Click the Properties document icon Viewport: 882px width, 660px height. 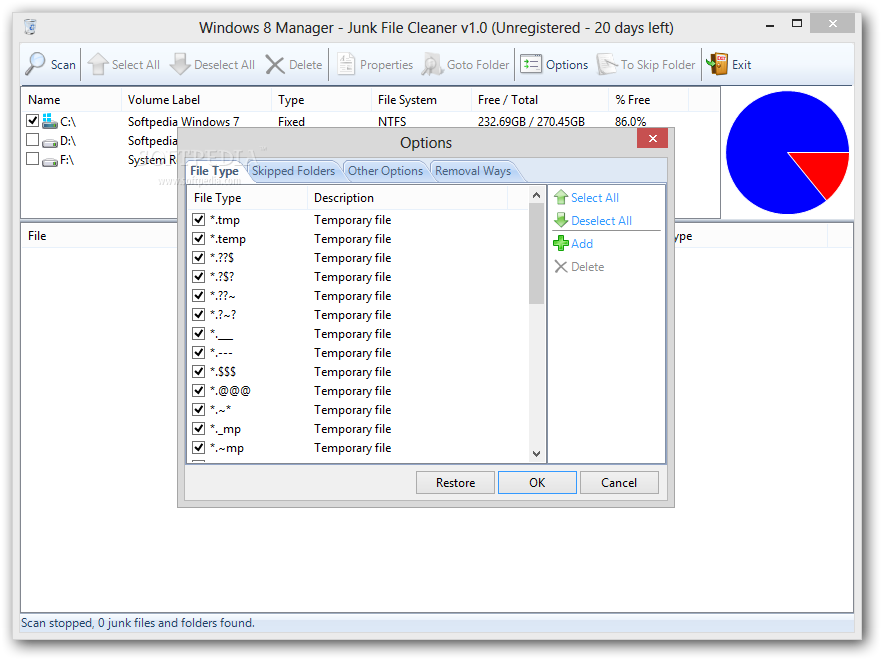click(345, 64)
